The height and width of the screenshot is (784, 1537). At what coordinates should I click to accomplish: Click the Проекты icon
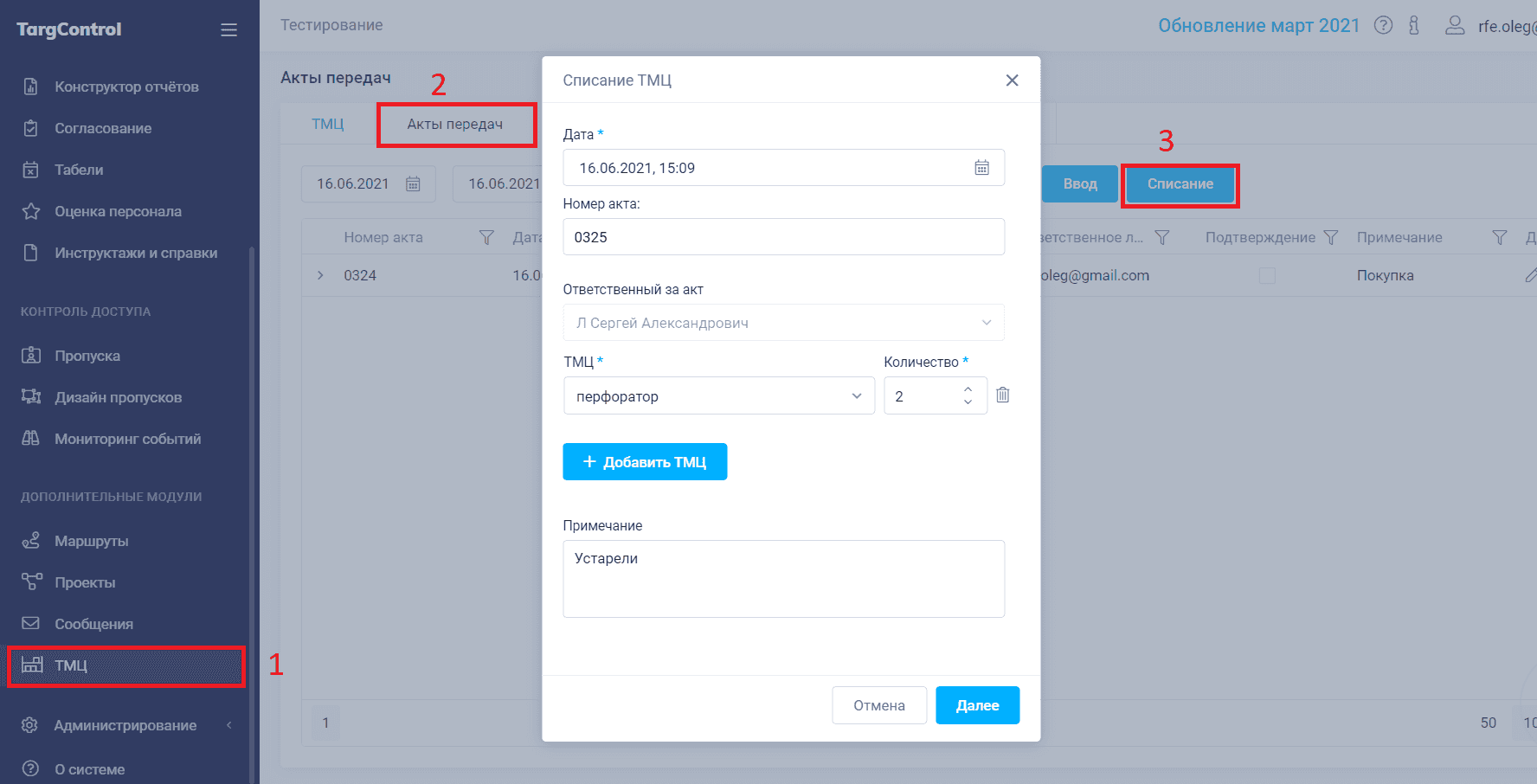31,582
